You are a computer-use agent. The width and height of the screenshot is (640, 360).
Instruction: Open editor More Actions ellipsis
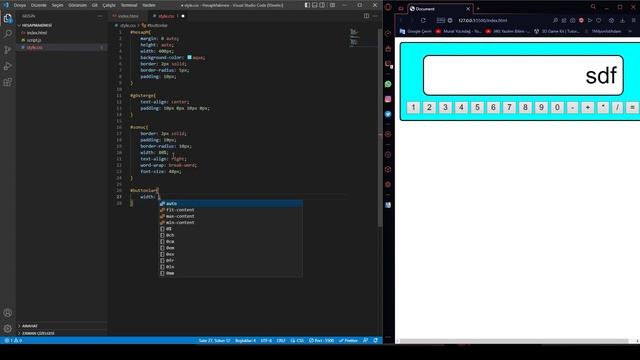pyautogui.click(x=375, y=16)
